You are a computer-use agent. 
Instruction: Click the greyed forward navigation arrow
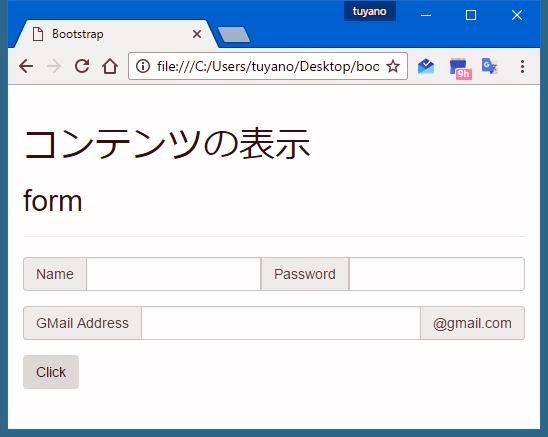click(x=54, y=66)
